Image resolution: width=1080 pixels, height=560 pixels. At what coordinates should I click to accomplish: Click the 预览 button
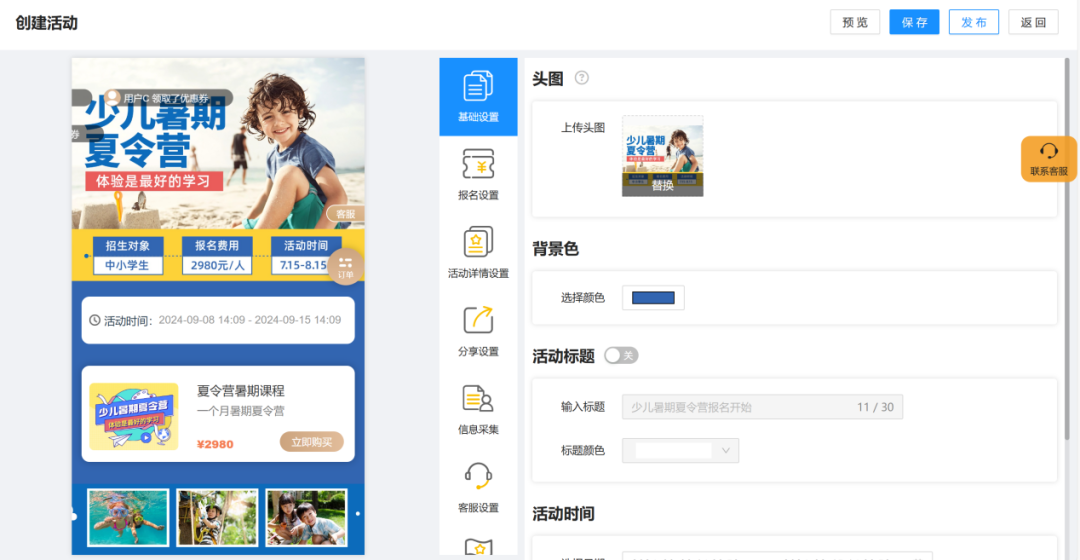tap(855, 22)
